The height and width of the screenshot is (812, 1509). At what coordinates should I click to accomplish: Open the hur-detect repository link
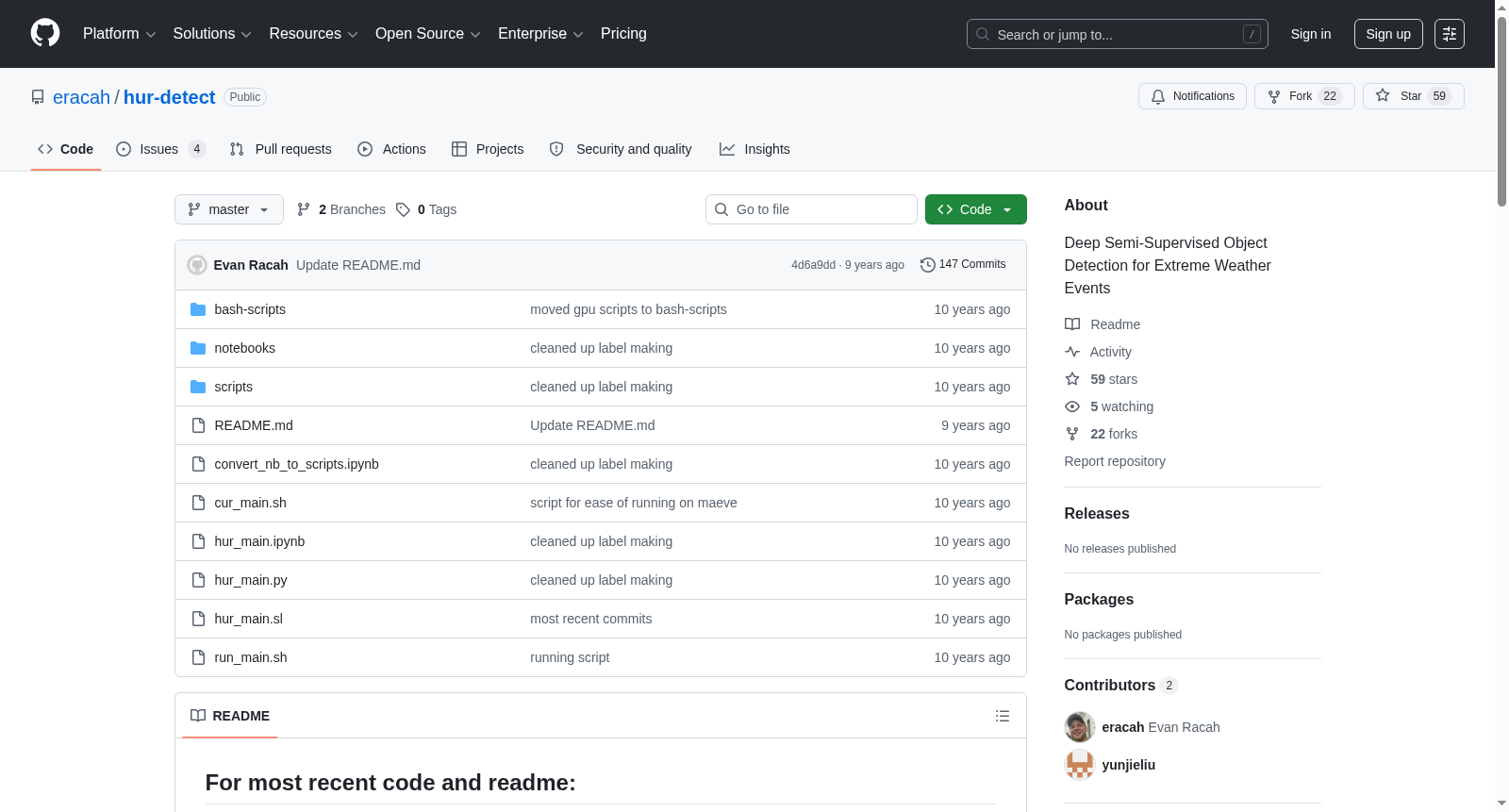[x=169, y=97]
